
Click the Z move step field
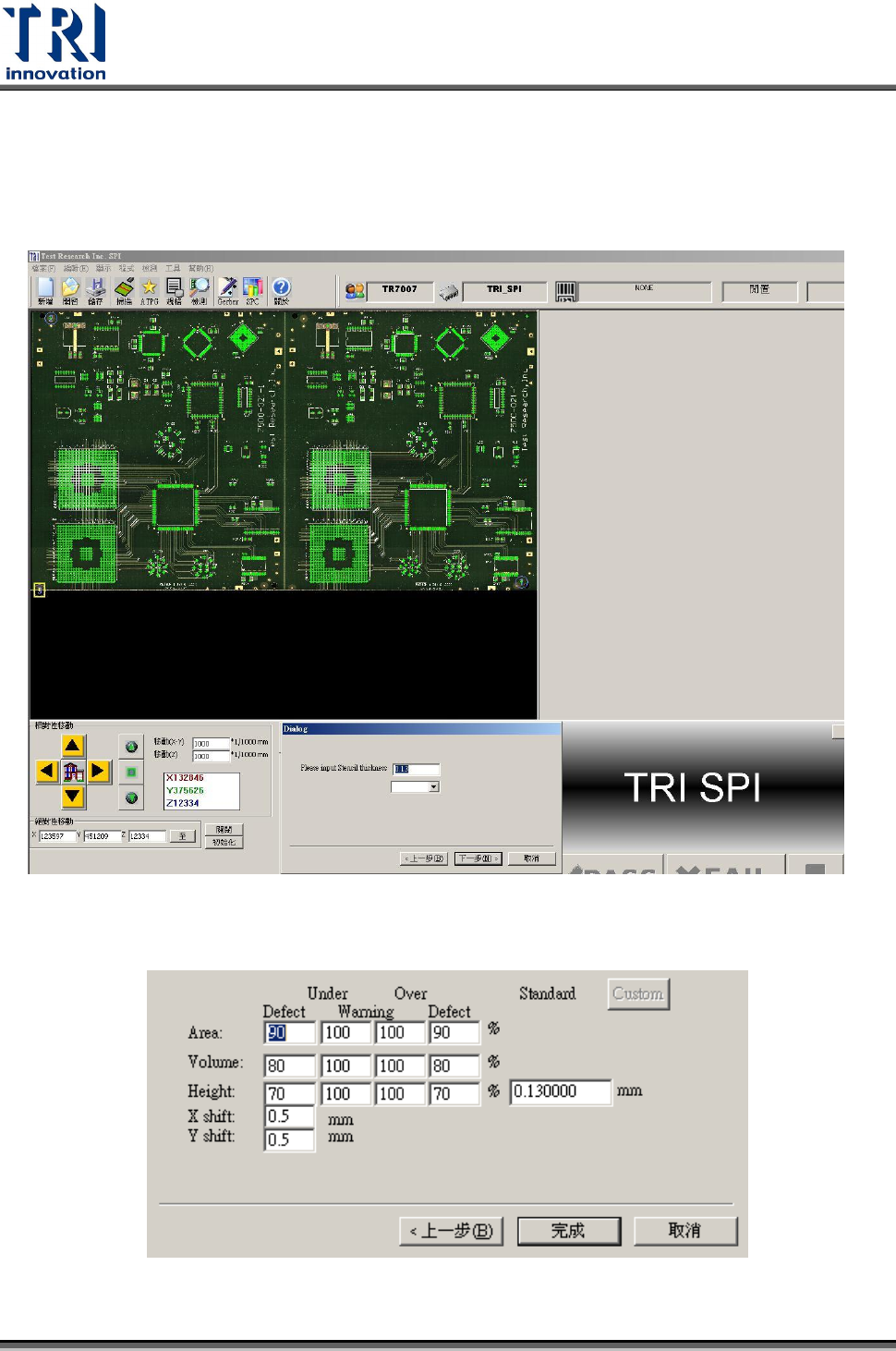pyautogui.click(x=211, y=756)
